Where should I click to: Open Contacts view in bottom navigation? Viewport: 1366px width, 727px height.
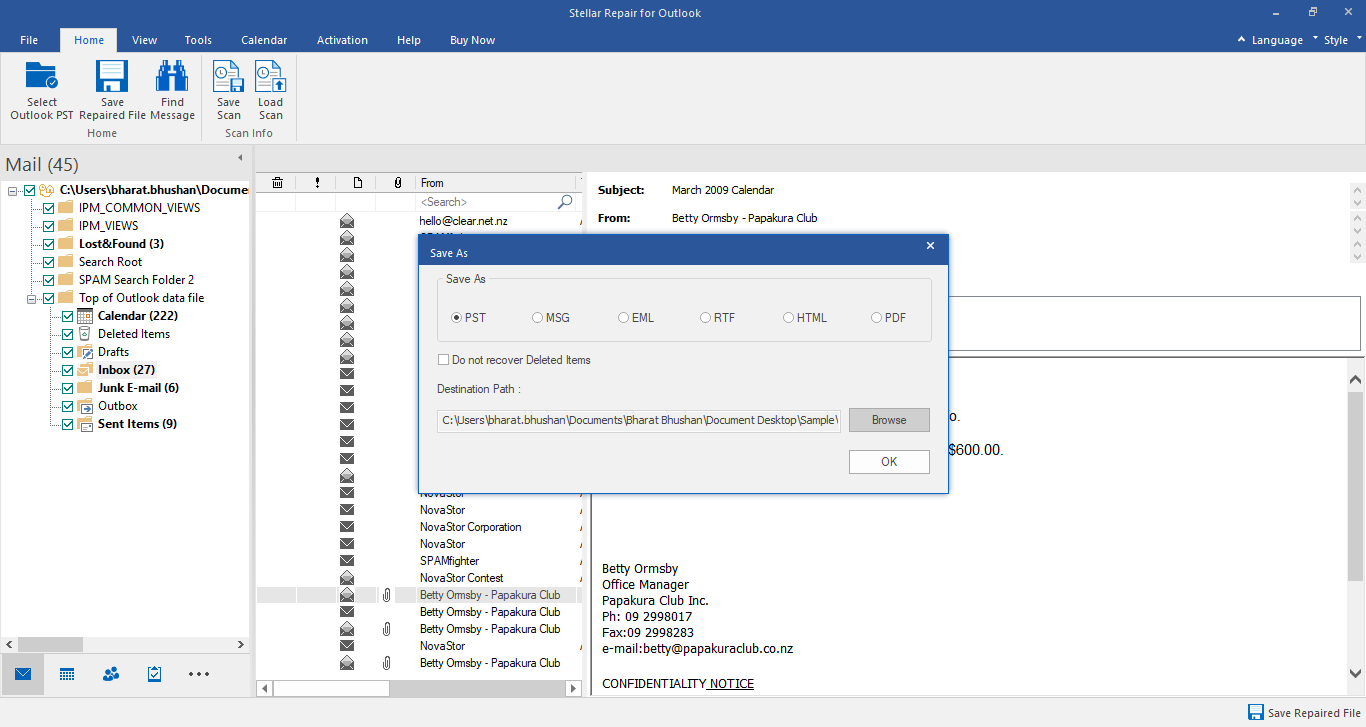pos(111,674)
